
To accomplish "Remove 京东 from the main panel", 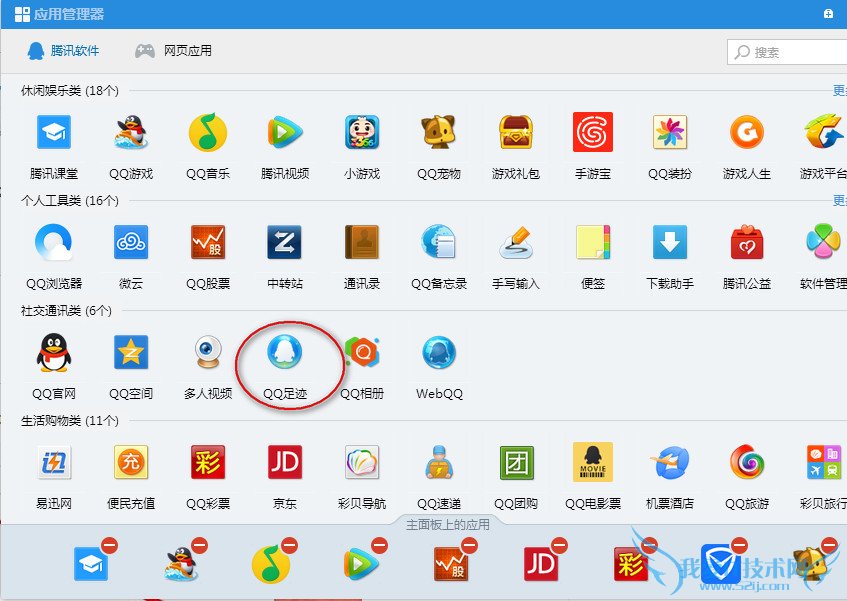I will (560, 546).
